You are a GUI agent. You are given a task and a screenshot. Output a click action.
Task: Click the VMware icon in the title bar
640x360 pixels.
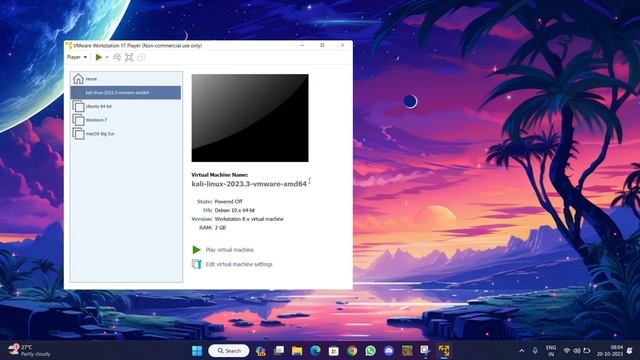(69, 45)
